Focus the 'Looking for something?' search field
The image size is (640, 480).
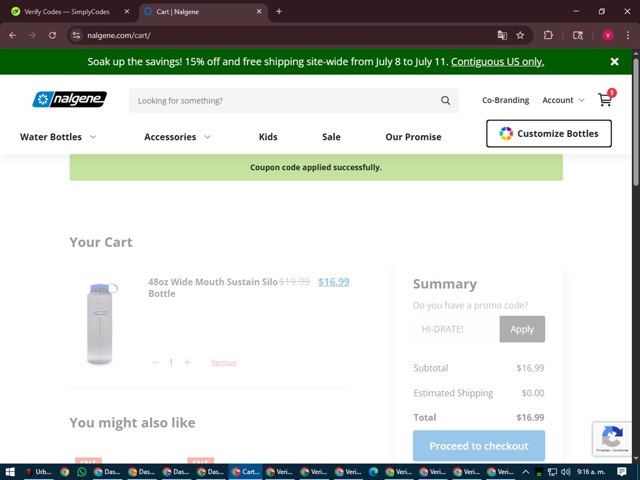(x=286, y=100)
